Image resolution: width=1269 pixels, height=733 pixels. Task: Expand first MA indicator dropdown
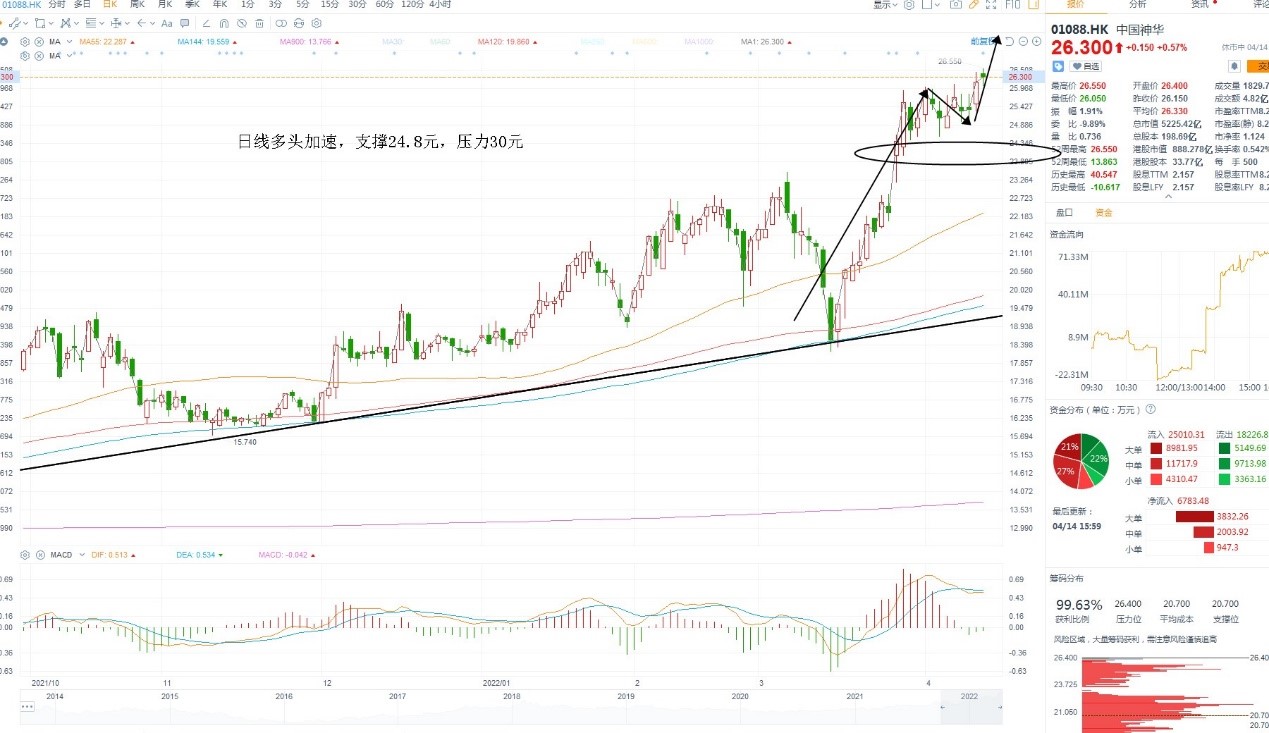[70, 42]
